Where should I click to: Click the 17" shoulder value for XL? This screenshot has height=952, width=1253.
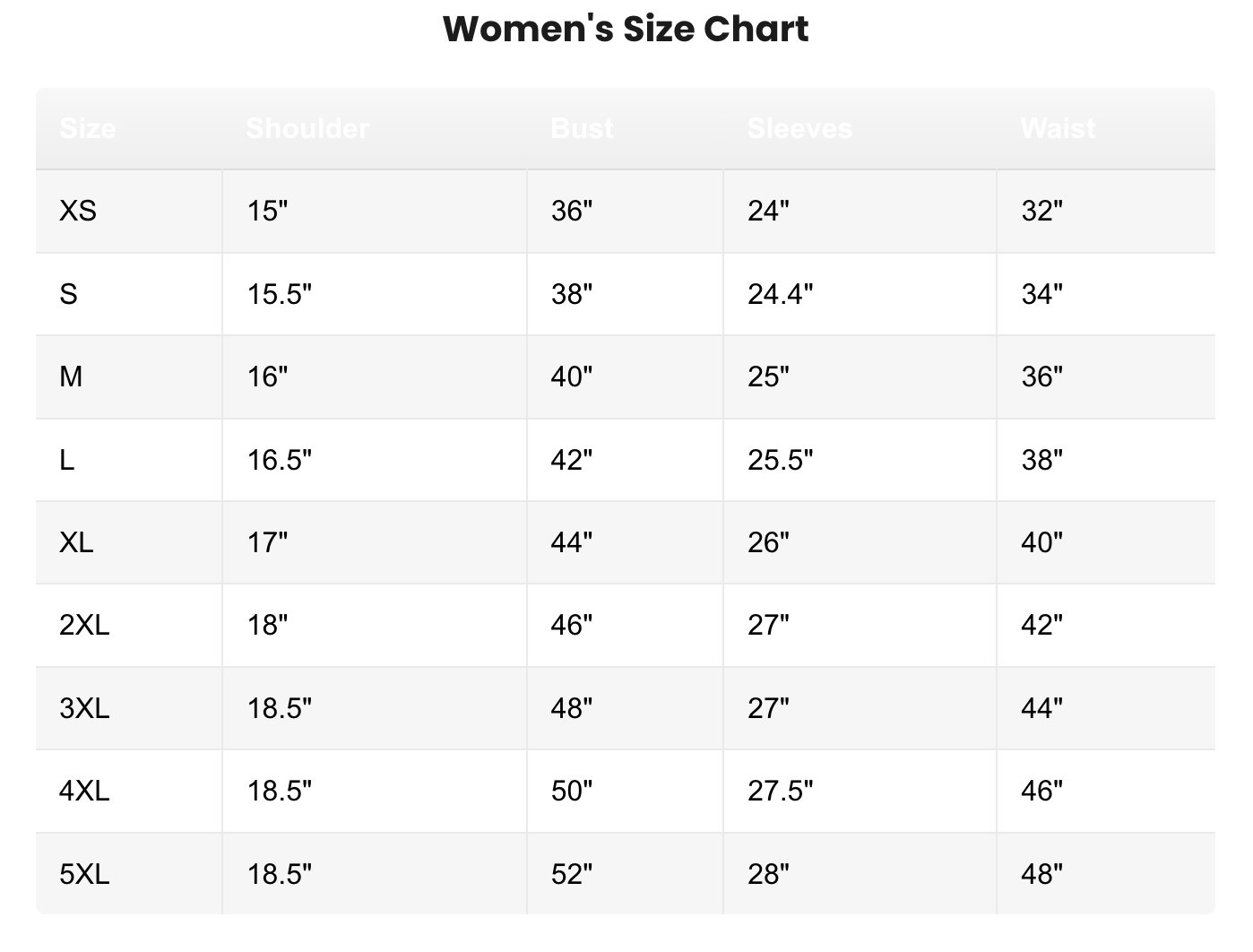pyautogui.click(x=267, y=542)
